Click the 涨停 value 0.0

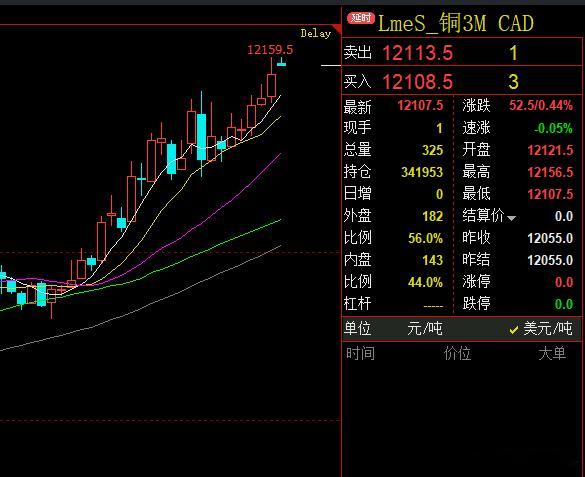(564, 282)
